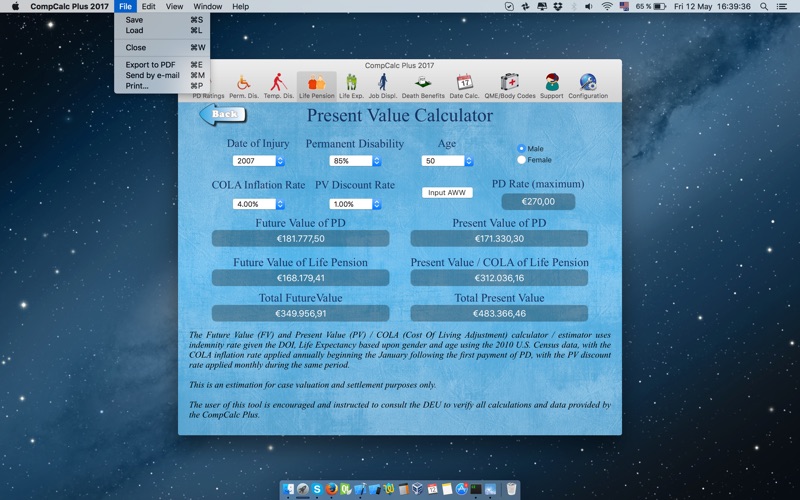Open the Life Exp. tool
The height and width of the screenshot is (500, 800).
coord(351,86)
